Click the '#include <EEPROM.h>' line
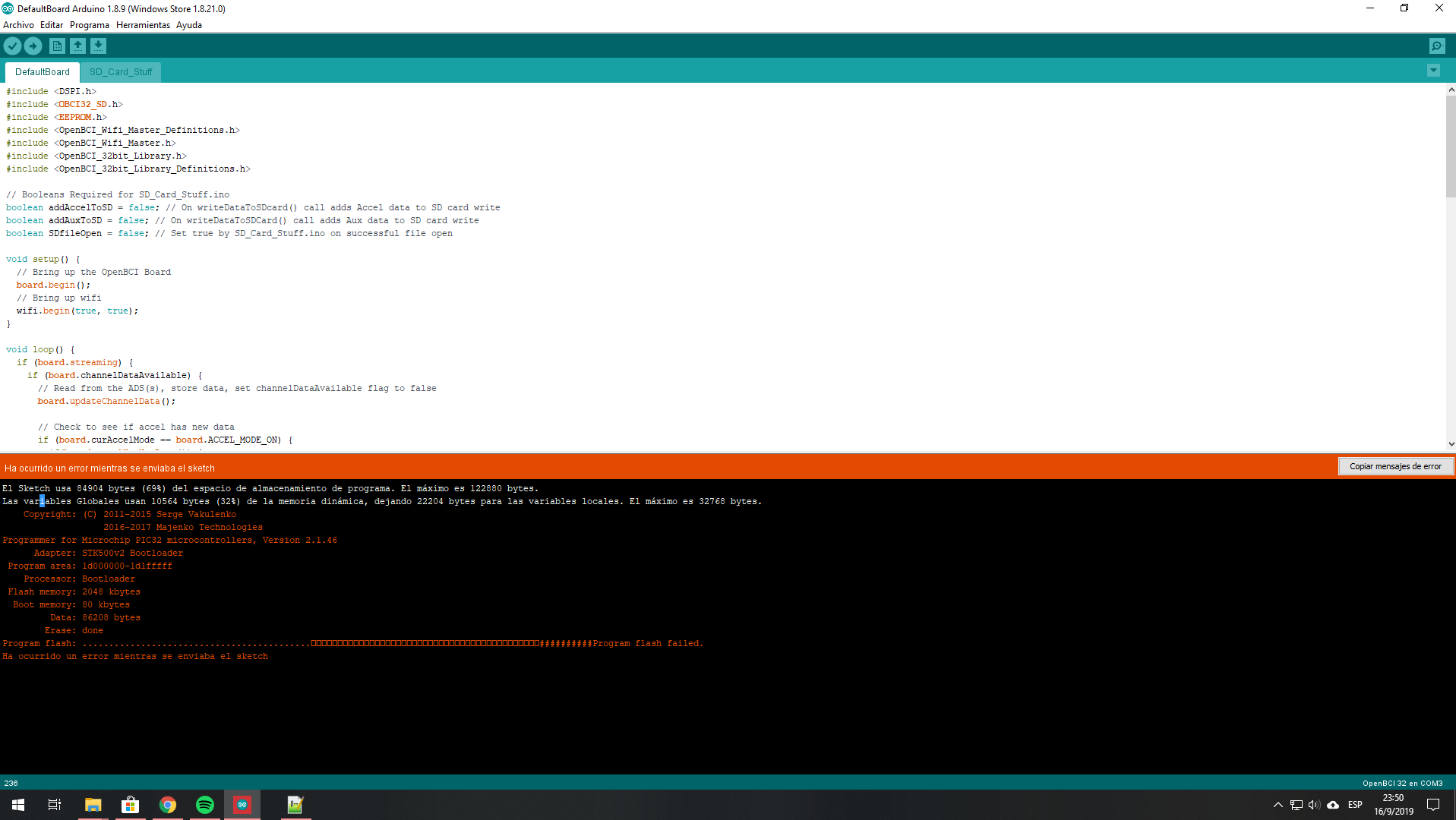This screenshot has width=1456, height=820. tap(57, 118)
